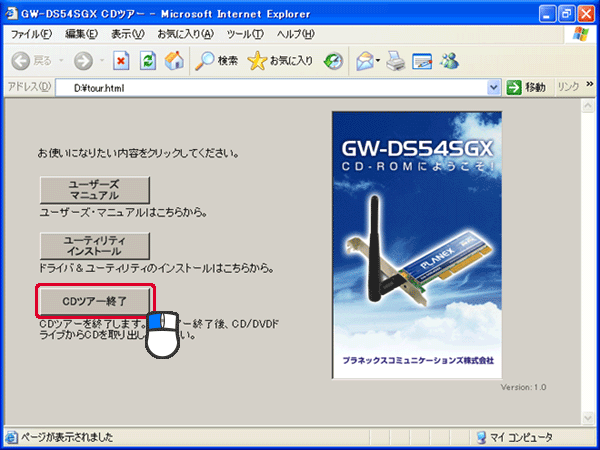Image resolution: width=600 pixels, height=450 pixels.
Task: Click the 移動 (Go) button
Action: (527, 87)
